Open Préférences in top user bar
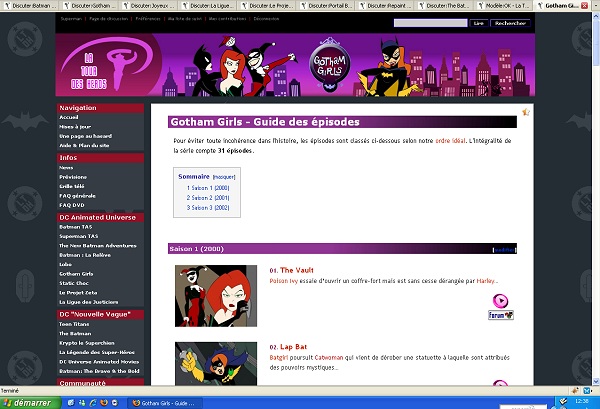The image size is (600, 409). (x=148, y=18)
